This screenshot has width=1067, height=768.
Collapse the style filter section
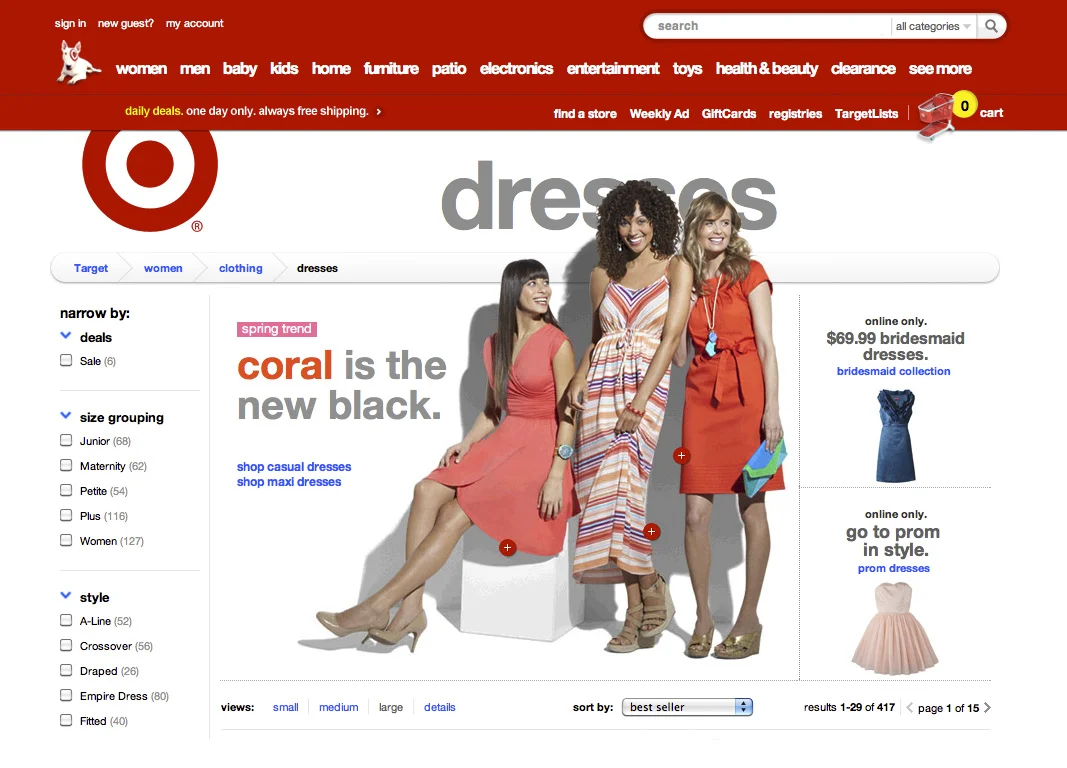(x=66, y=595)
